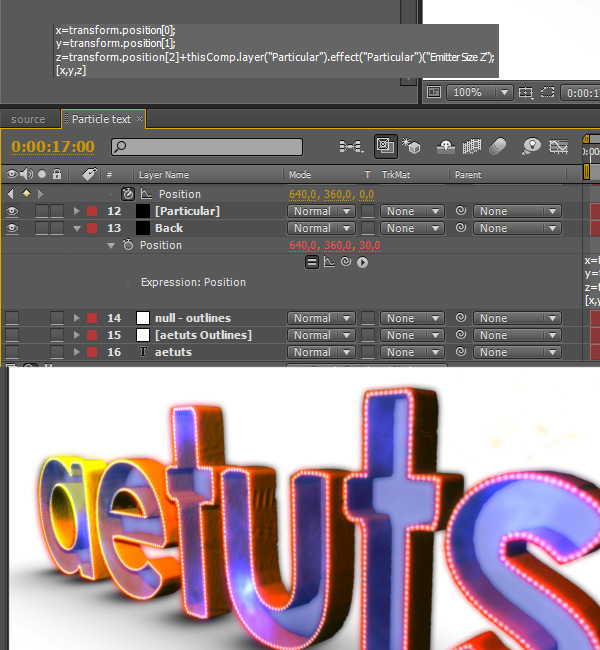600x650 pixels.
Task: Open the 100% magnification dropdown
Action: 479,92
